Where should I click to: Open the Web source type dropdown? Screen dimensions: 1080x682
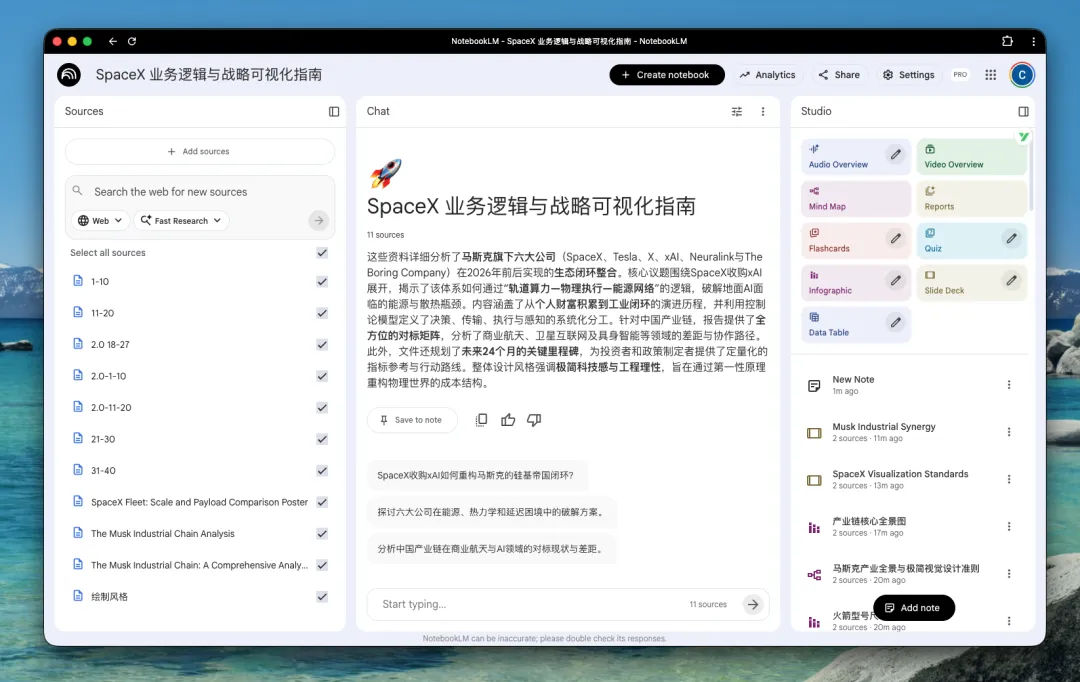coord(100,220)
